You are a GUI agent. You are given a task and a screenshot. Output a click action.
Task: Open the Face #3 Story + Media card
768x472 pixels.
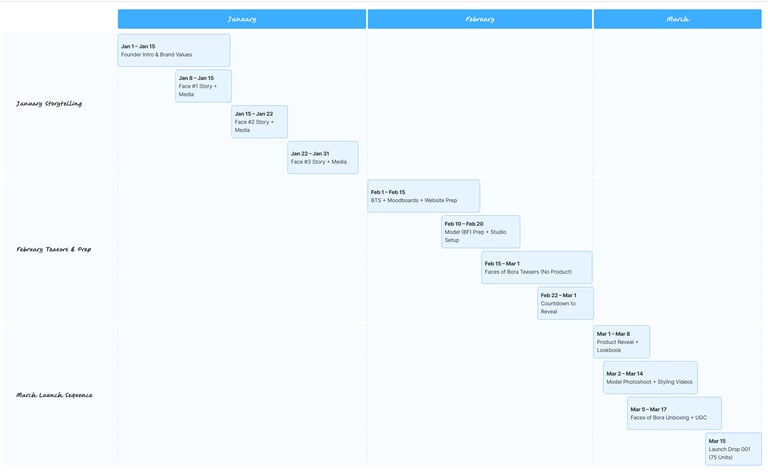323,158
